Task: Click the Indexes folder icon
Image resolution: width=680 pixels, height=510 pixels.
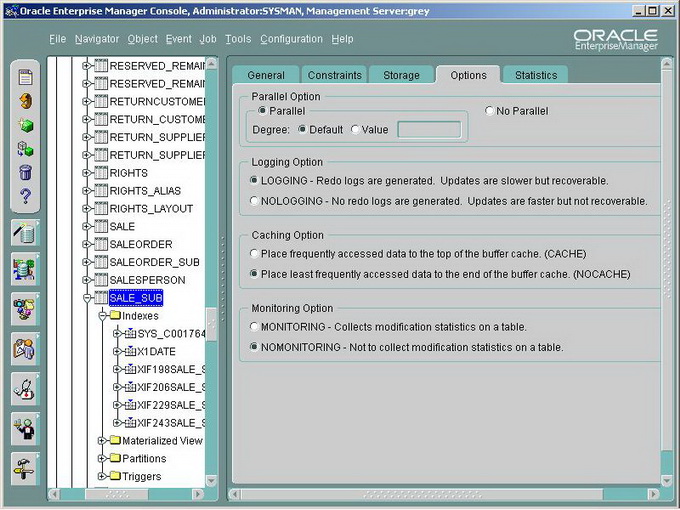Action: [115, 315]
